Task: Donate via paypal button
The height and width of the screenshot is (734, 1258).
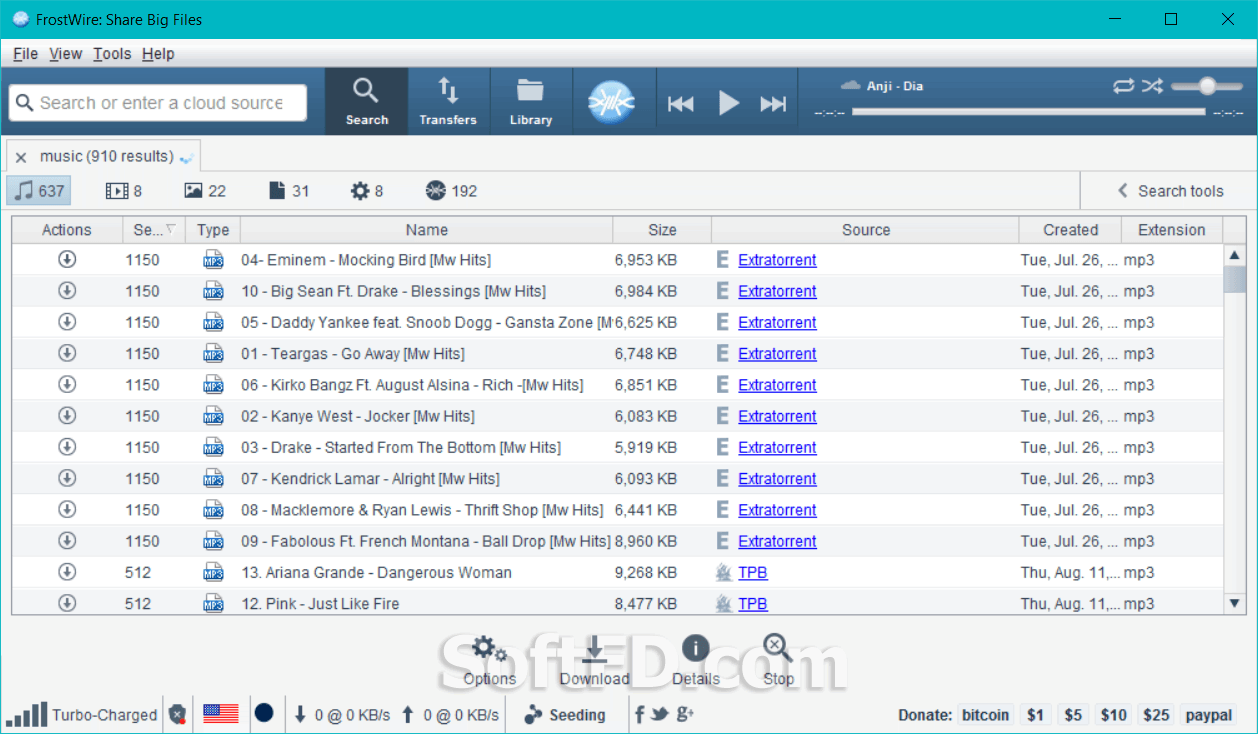Action: pos(1208,715)
